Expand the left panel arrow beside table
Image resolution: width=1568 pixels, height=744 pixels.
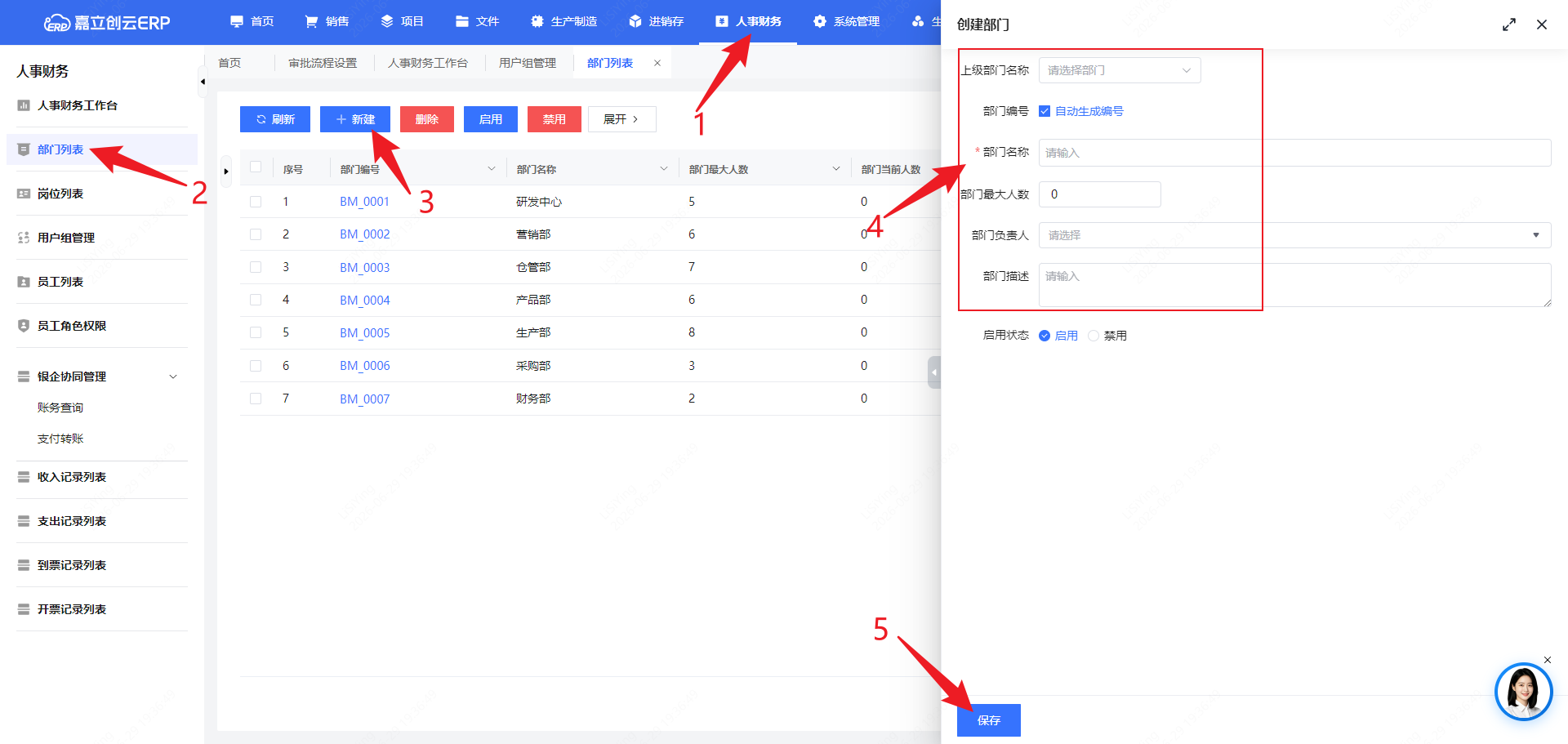click(x=226, y=172)
